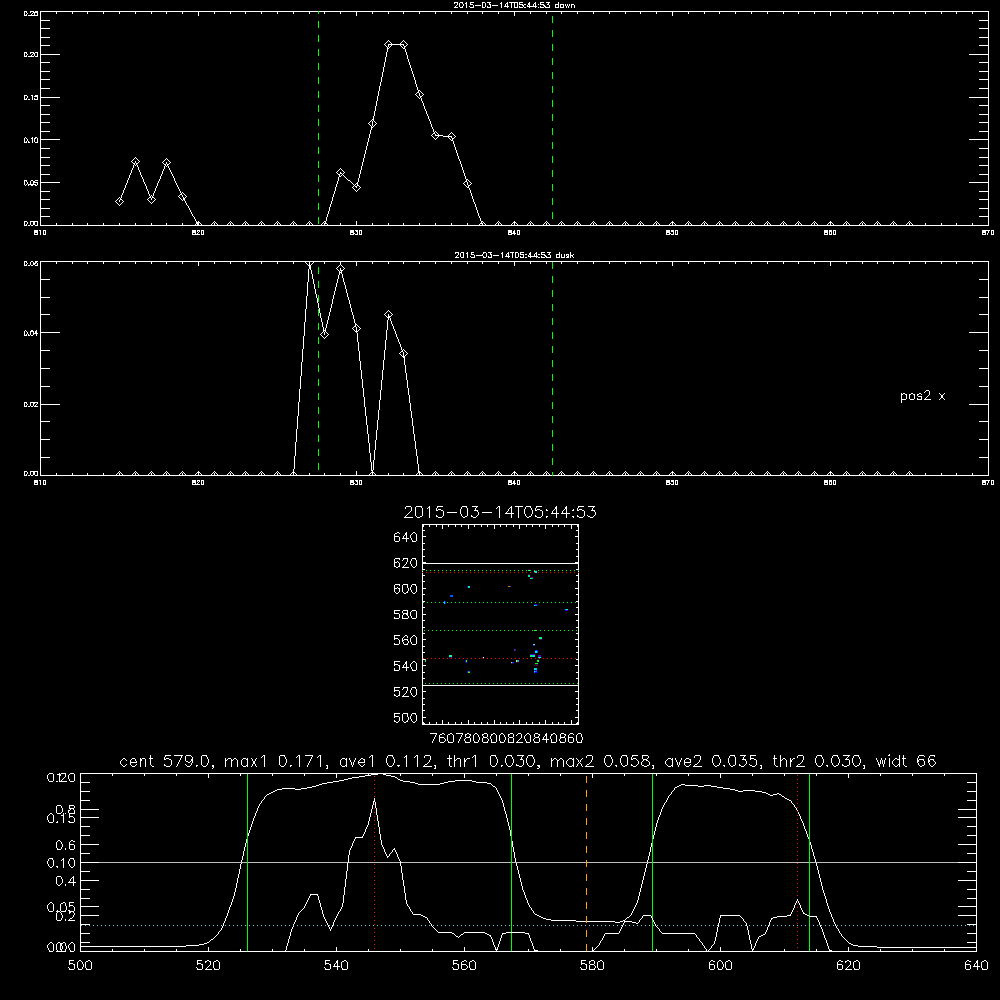Screen dimensions: 1000x1000
Task: Click the x-axis label 560 of bottom plot
Action: [464, 966]
